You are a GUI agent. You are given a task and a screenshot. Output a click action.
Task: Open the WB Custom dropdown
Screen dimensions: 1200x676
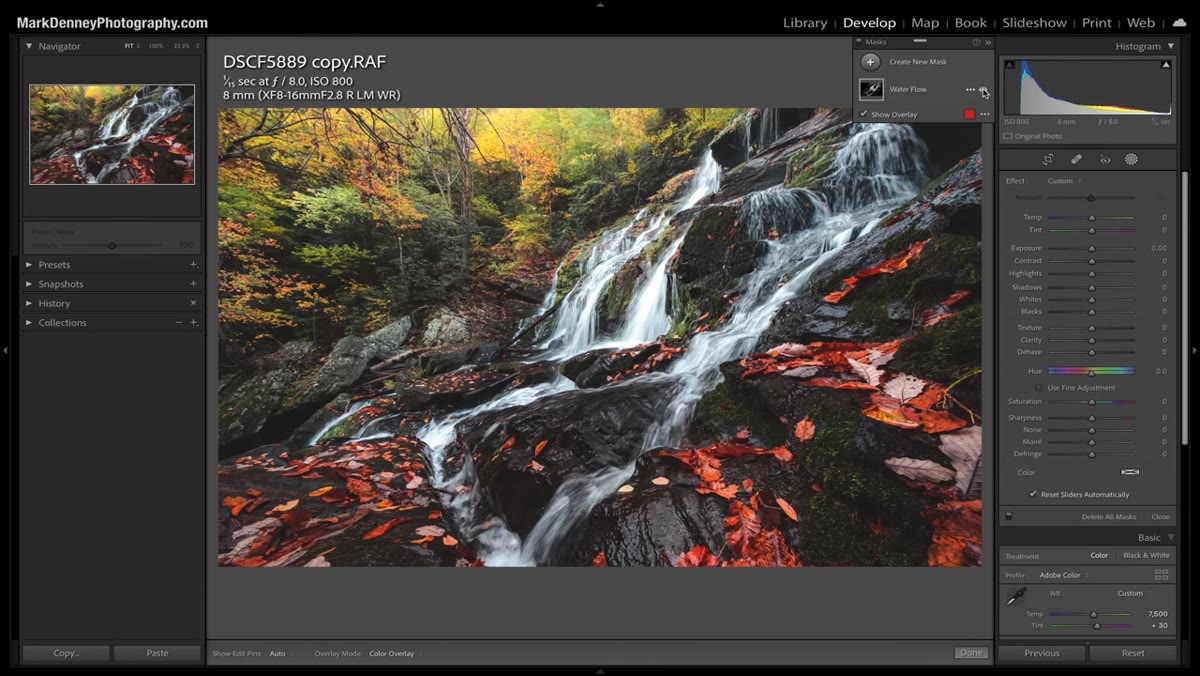point(1132,594)
